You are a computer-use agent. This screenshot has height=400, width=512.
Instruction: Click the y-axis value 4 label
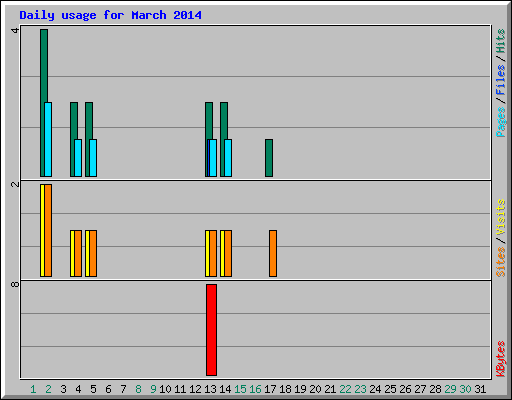(15, 30)
